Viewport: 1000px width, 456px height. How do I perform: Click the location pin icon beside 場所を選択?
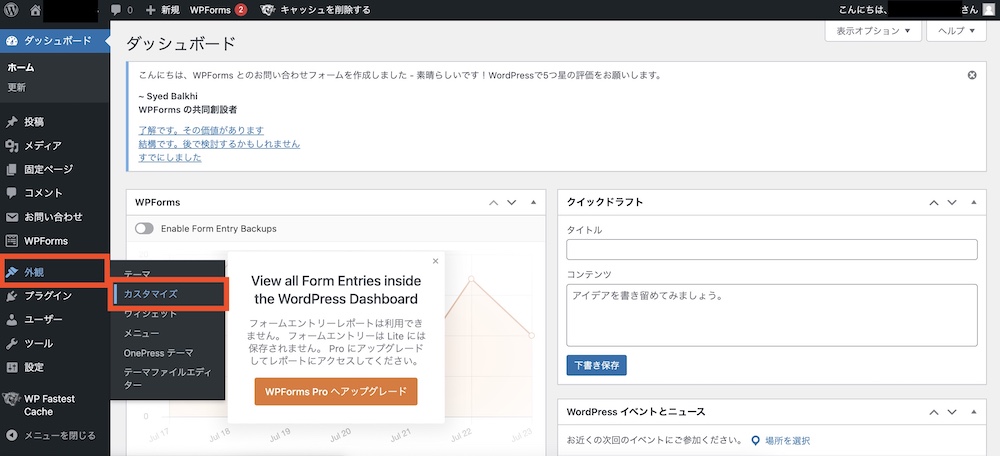756,441
